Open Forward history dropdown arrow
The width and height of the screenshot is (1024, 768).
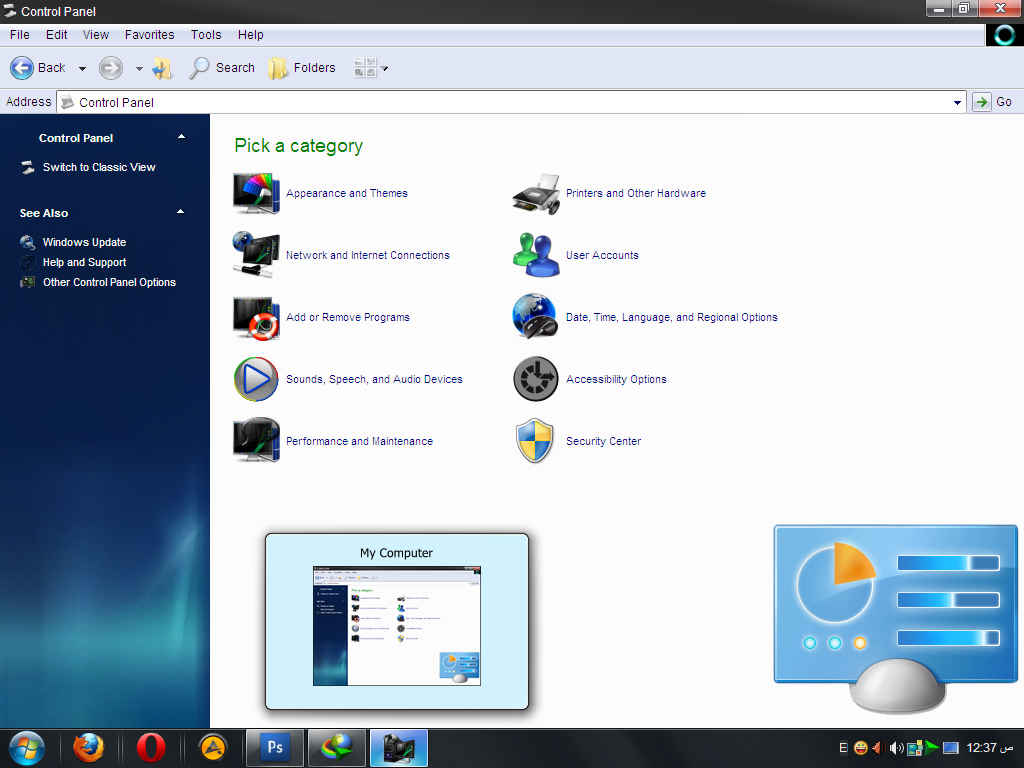[139, 68]
